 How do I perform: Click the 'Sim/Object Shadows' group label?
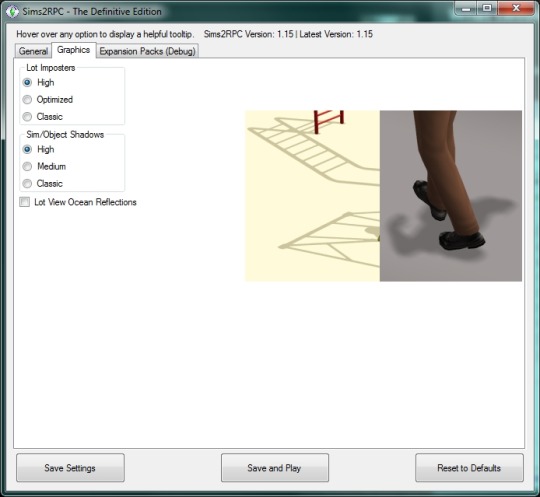pos(65,134)
